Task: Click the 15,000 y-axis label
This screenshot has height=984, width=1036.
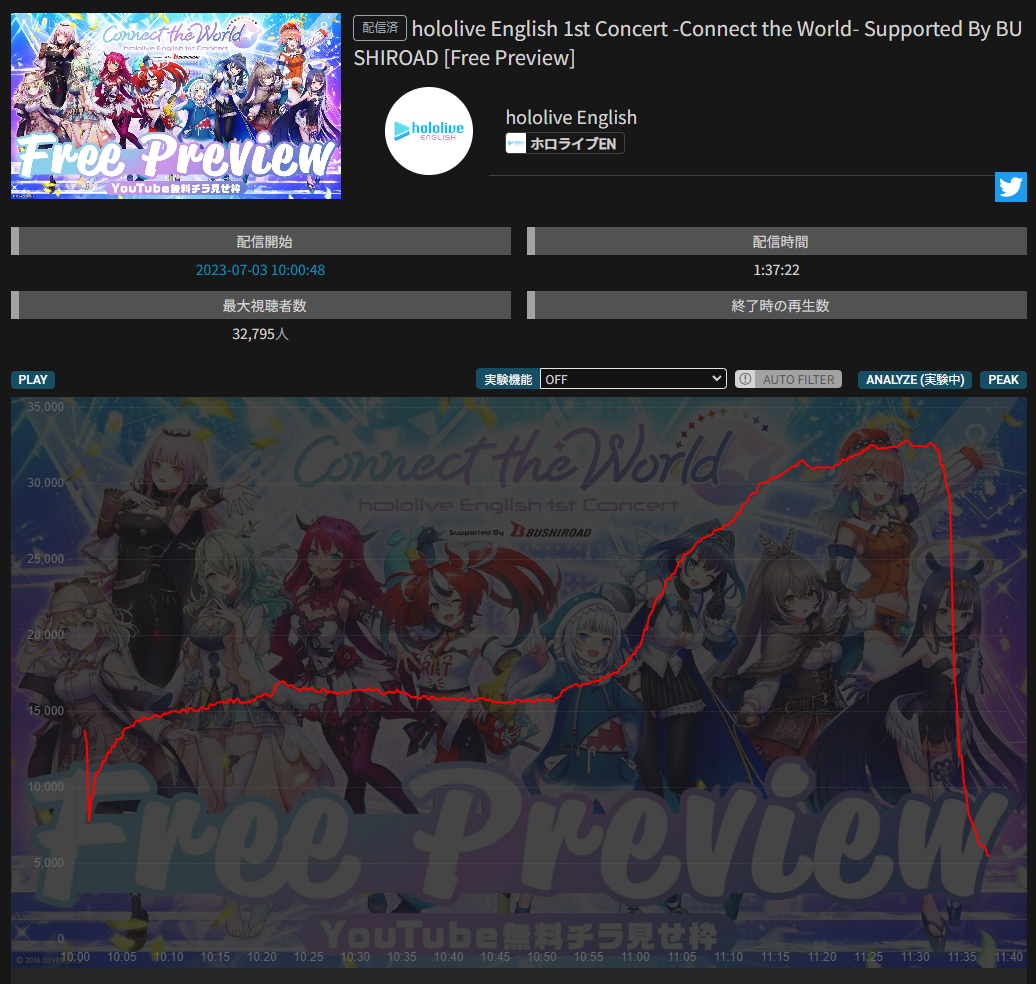Action: (x=46, y=711)
